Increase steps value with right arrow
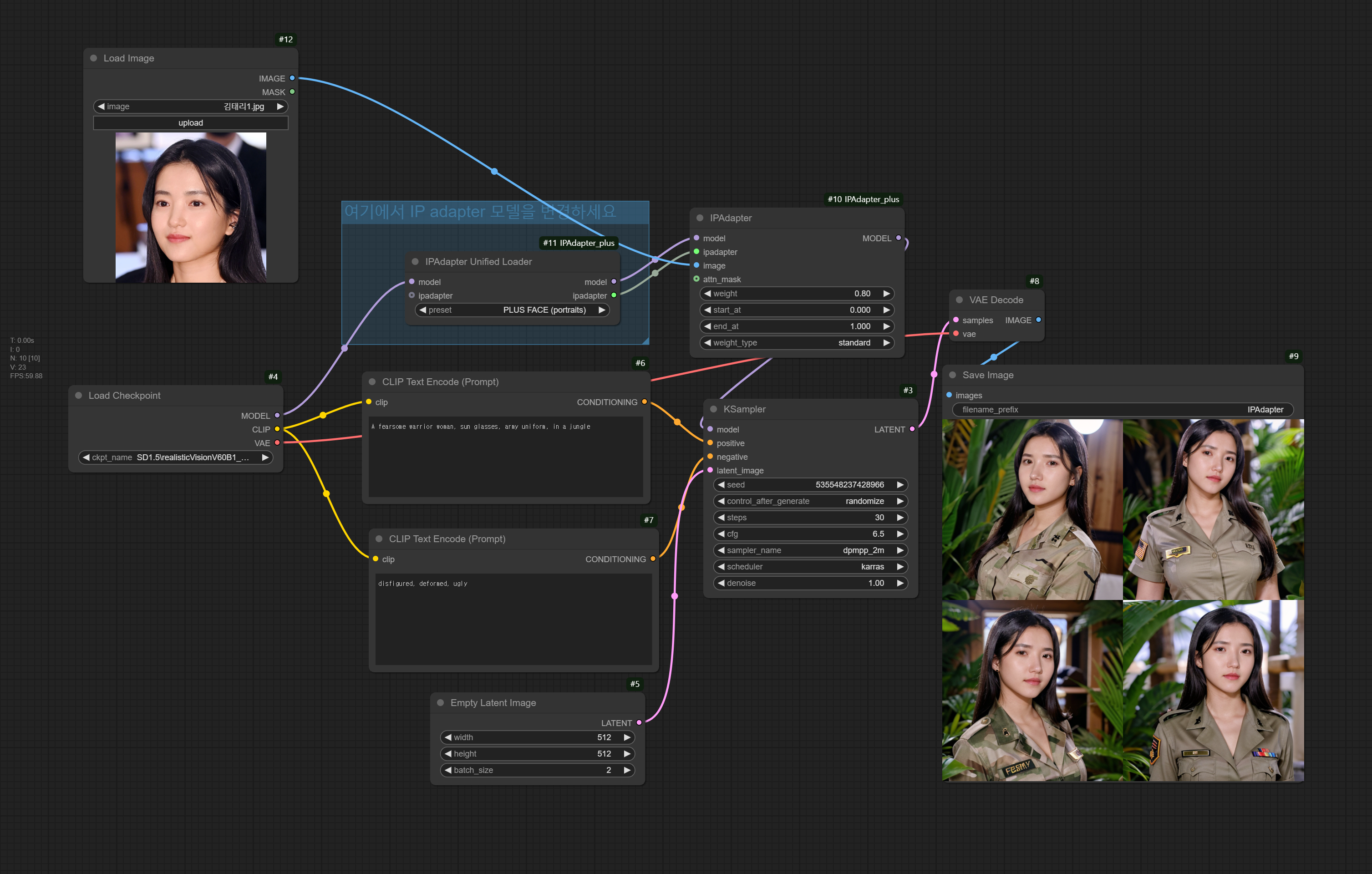The image size is (1372, 874). pos(900,517)
